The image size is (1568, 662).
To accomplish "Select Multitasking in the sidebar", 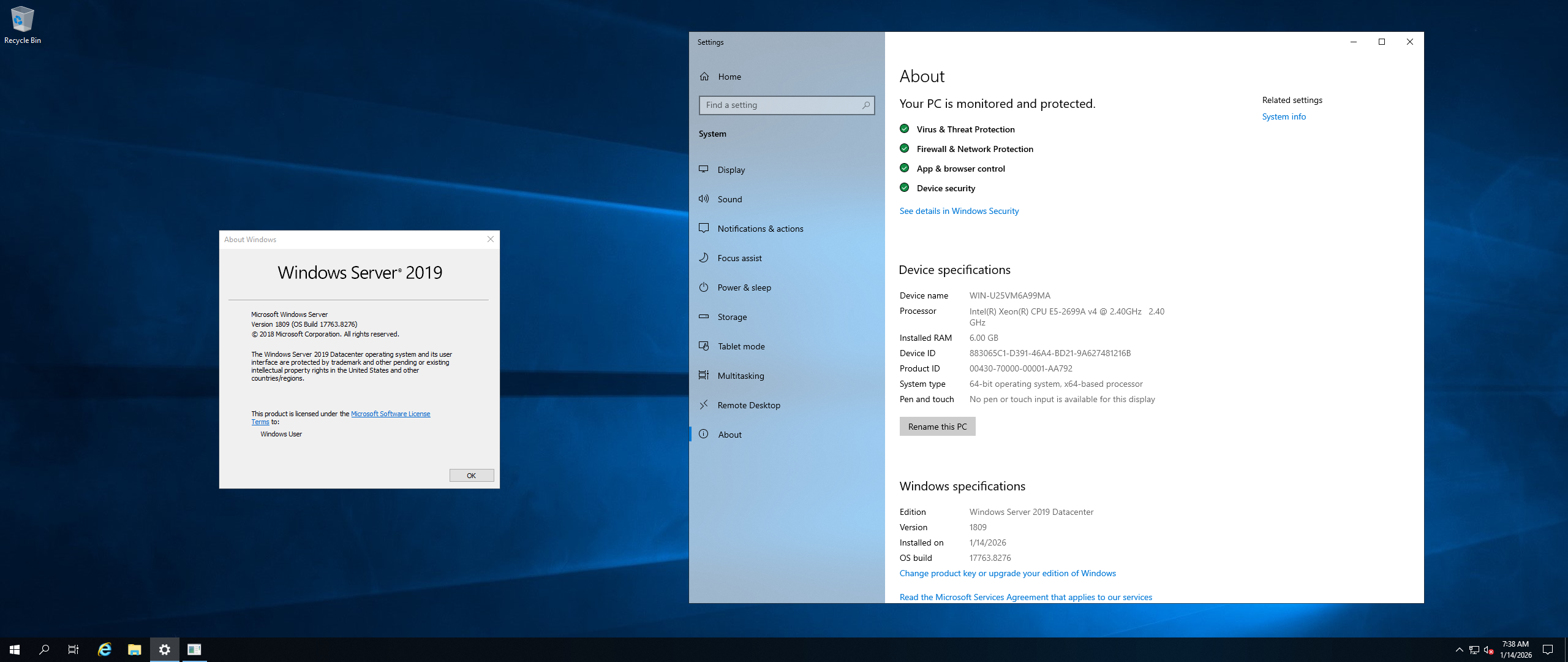I will 741,376.
